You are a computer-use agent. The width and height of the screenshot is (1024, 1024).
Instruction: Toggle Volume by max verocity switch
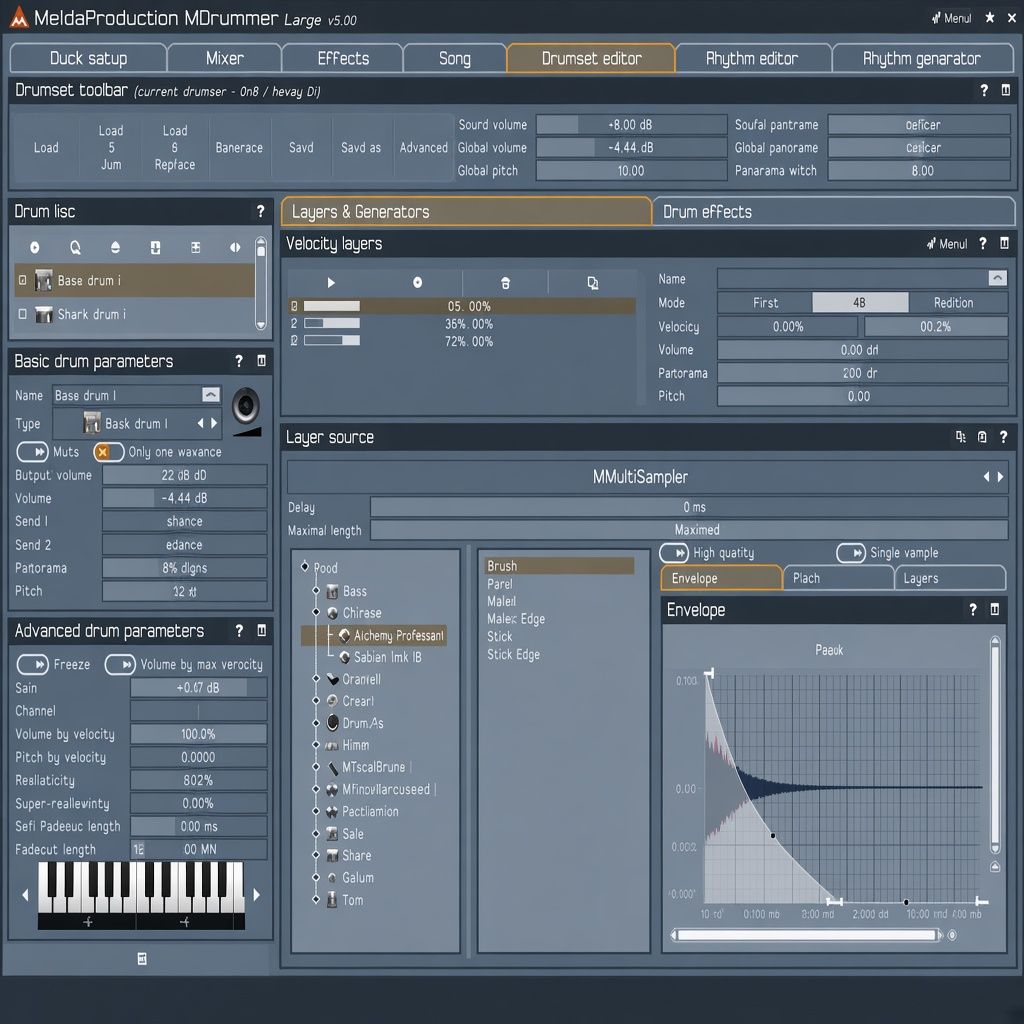point(120,665)
